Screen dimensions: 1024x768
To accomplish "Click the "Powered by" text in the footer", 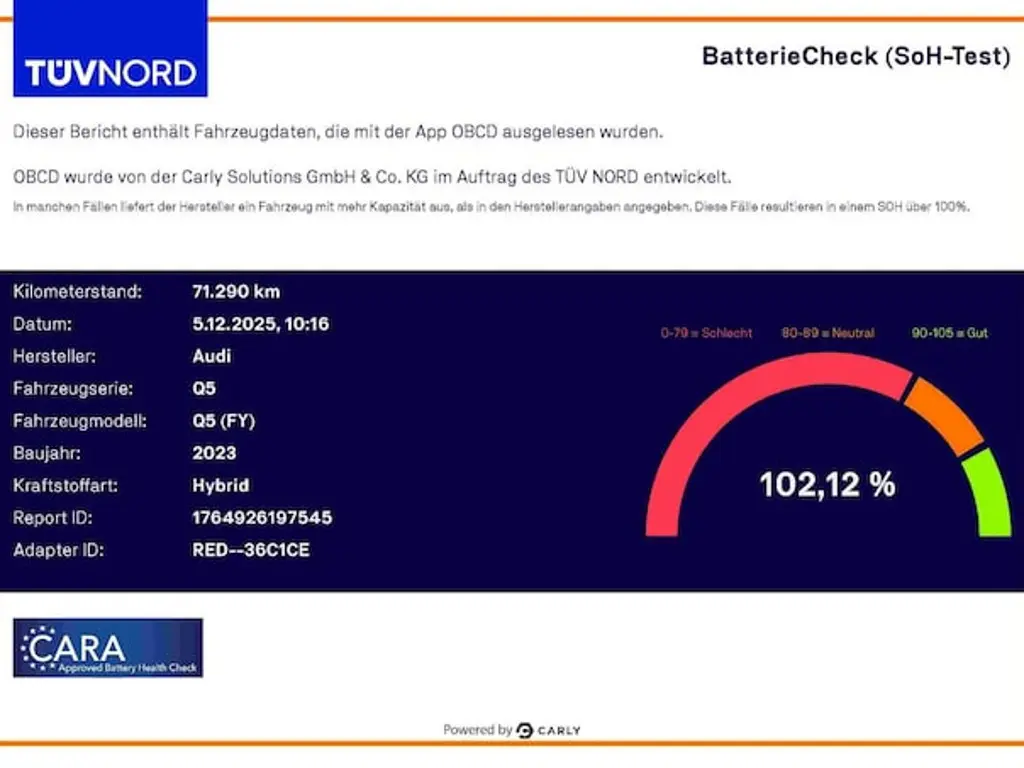I will click(x=477, y=730).
